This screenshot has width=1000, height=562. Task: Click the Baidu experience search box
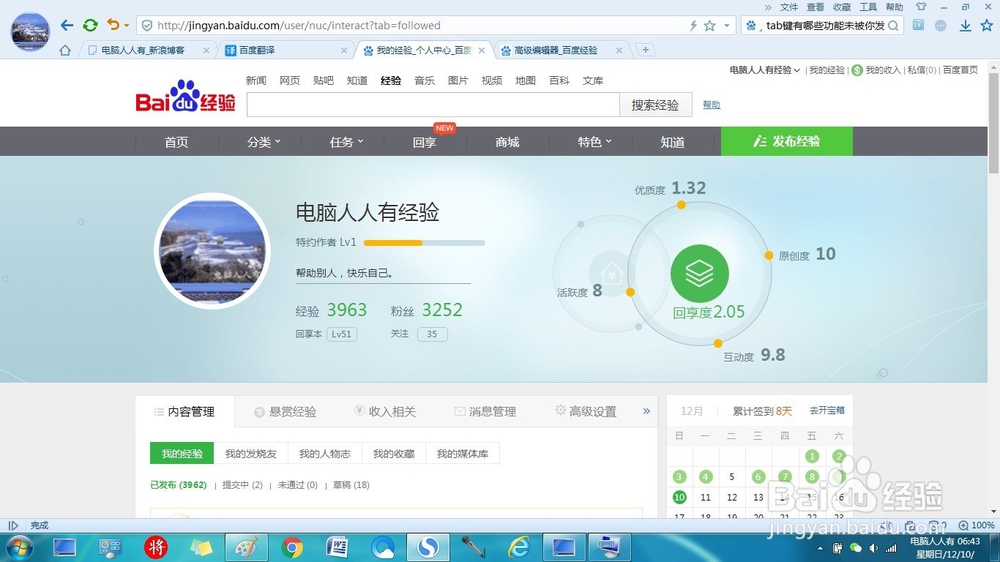click(x=433, y=105)
